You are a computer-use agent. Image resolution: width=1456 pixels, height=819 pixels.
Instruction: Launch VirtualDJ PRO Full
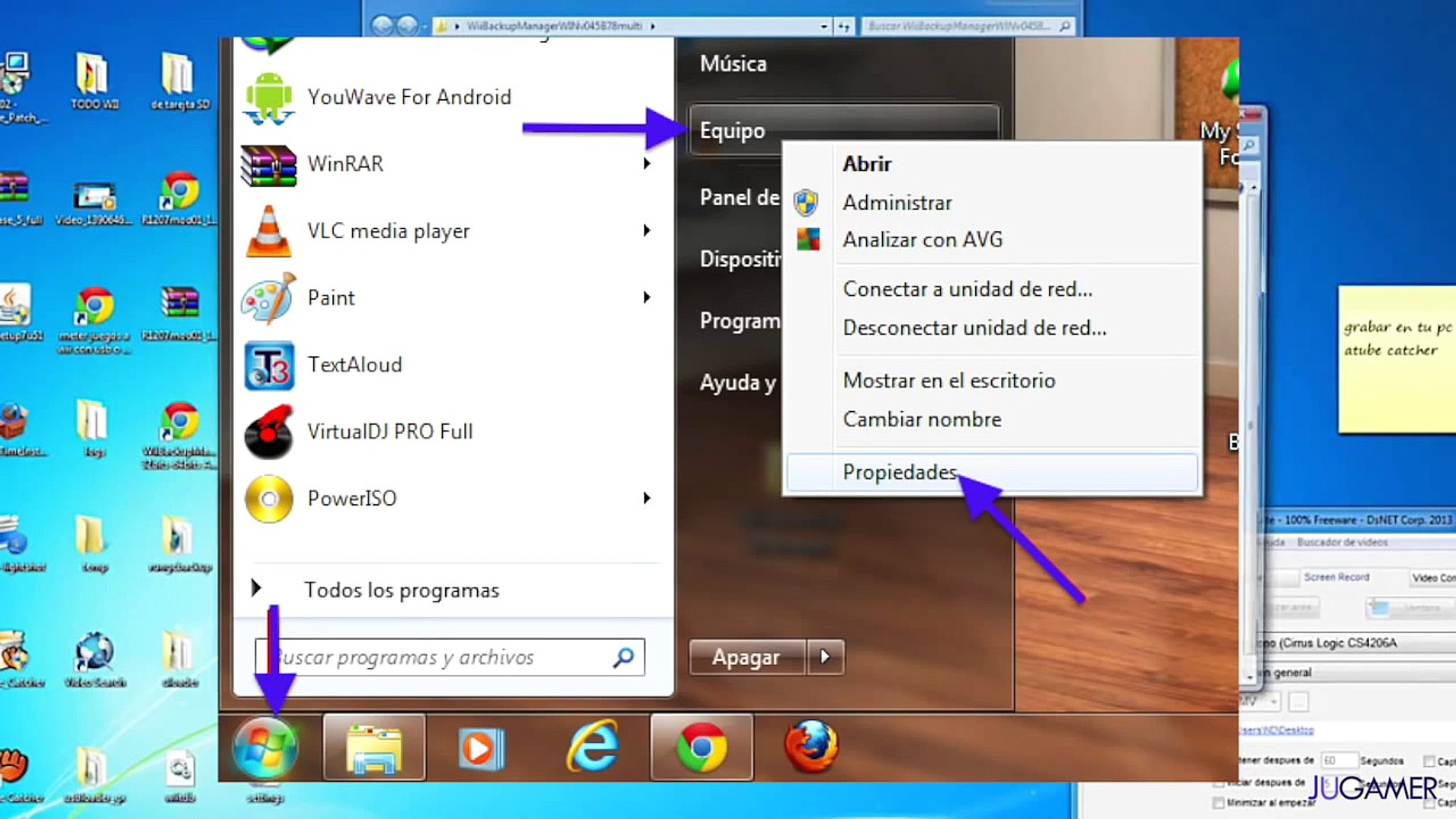[389, 431]
